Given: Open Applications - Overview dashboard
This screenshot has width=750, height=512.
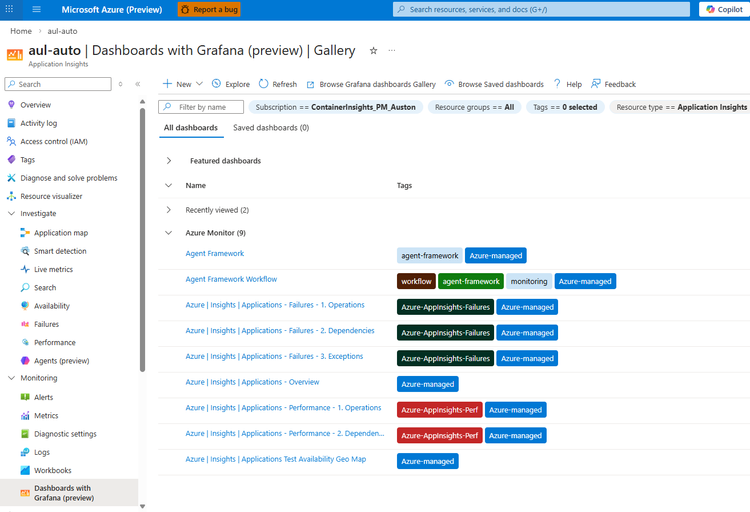Looking at the screenshot, I should point(252,382).
